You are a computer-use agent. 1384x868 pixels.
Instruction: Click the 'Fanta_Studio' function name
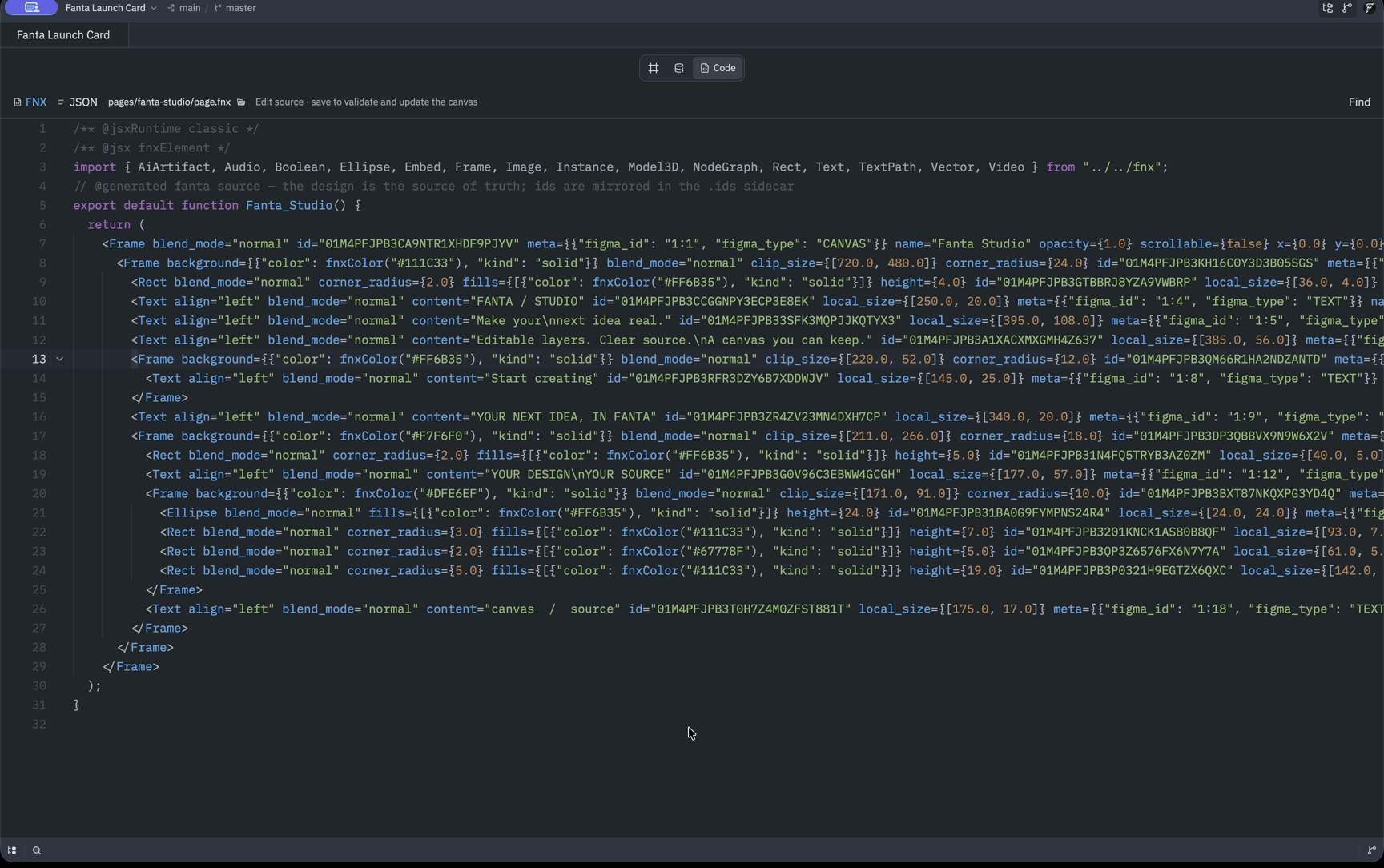[288, 206]
